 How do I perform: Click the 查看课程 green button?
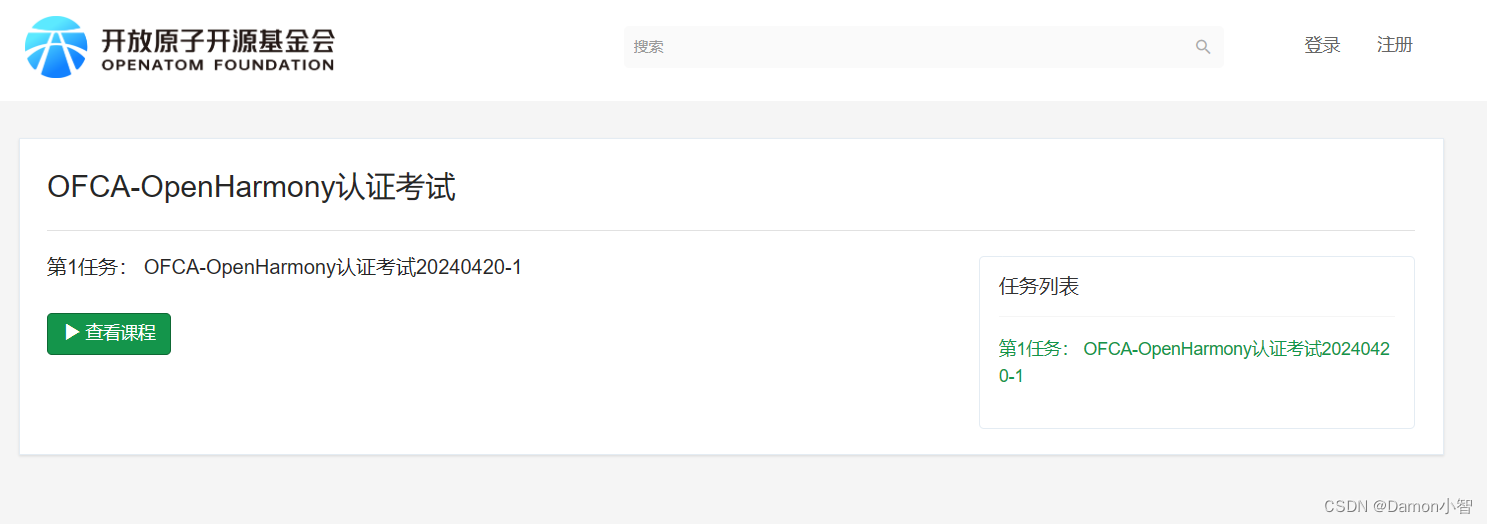click(x=109, y=334)
